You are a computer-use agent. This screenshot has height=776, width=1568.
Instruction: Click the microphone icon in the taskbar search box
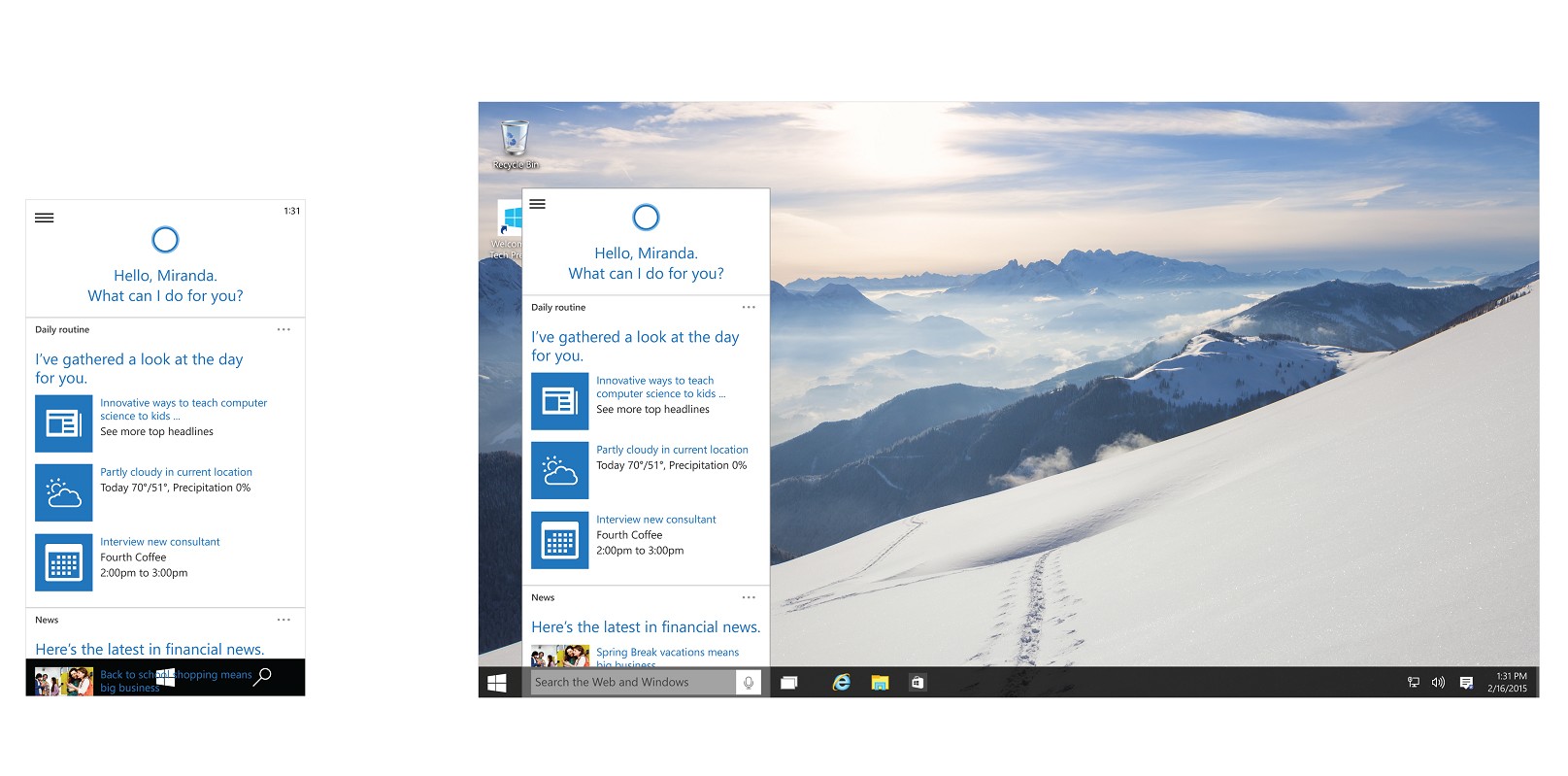pyautogui.click(x=749, y=683)
